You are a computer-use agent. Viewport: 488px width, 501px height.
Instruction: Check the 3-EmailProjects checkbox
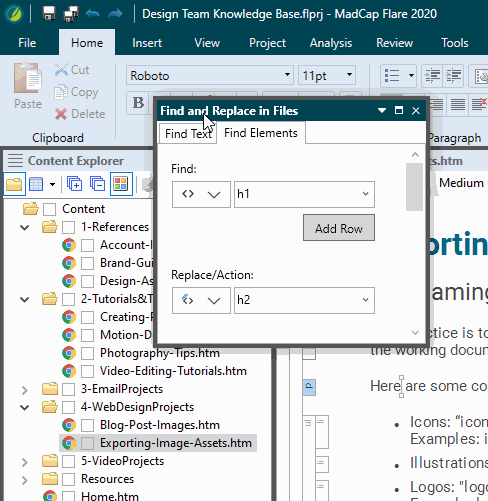68,389
